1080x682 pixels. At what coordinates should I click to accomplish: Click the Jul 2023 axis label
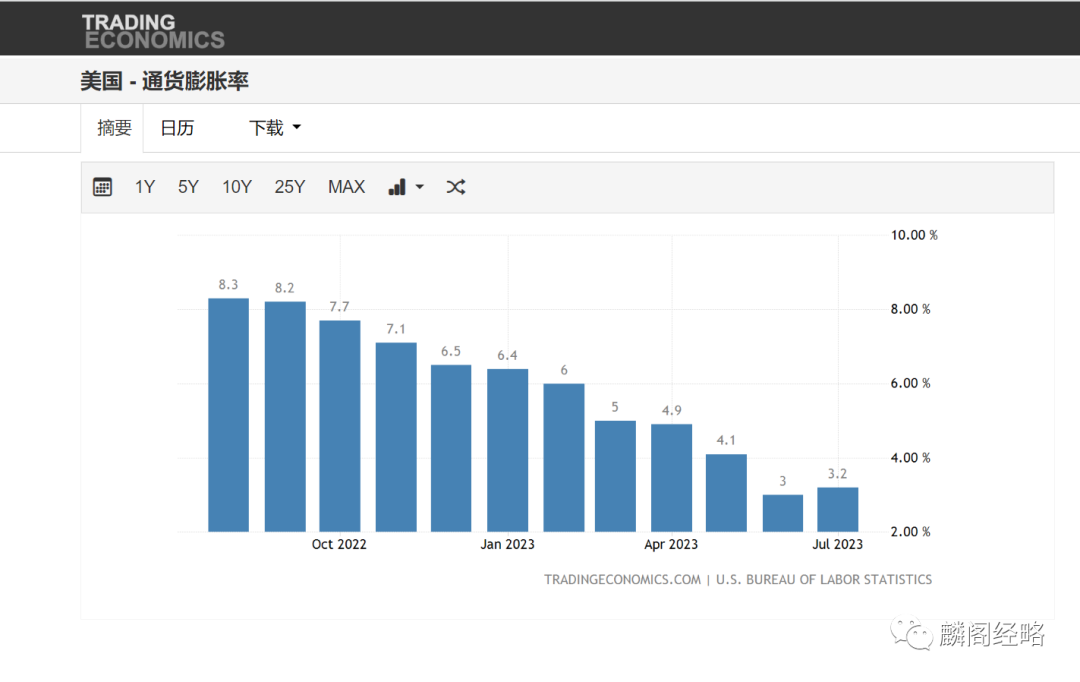[838, 544]
